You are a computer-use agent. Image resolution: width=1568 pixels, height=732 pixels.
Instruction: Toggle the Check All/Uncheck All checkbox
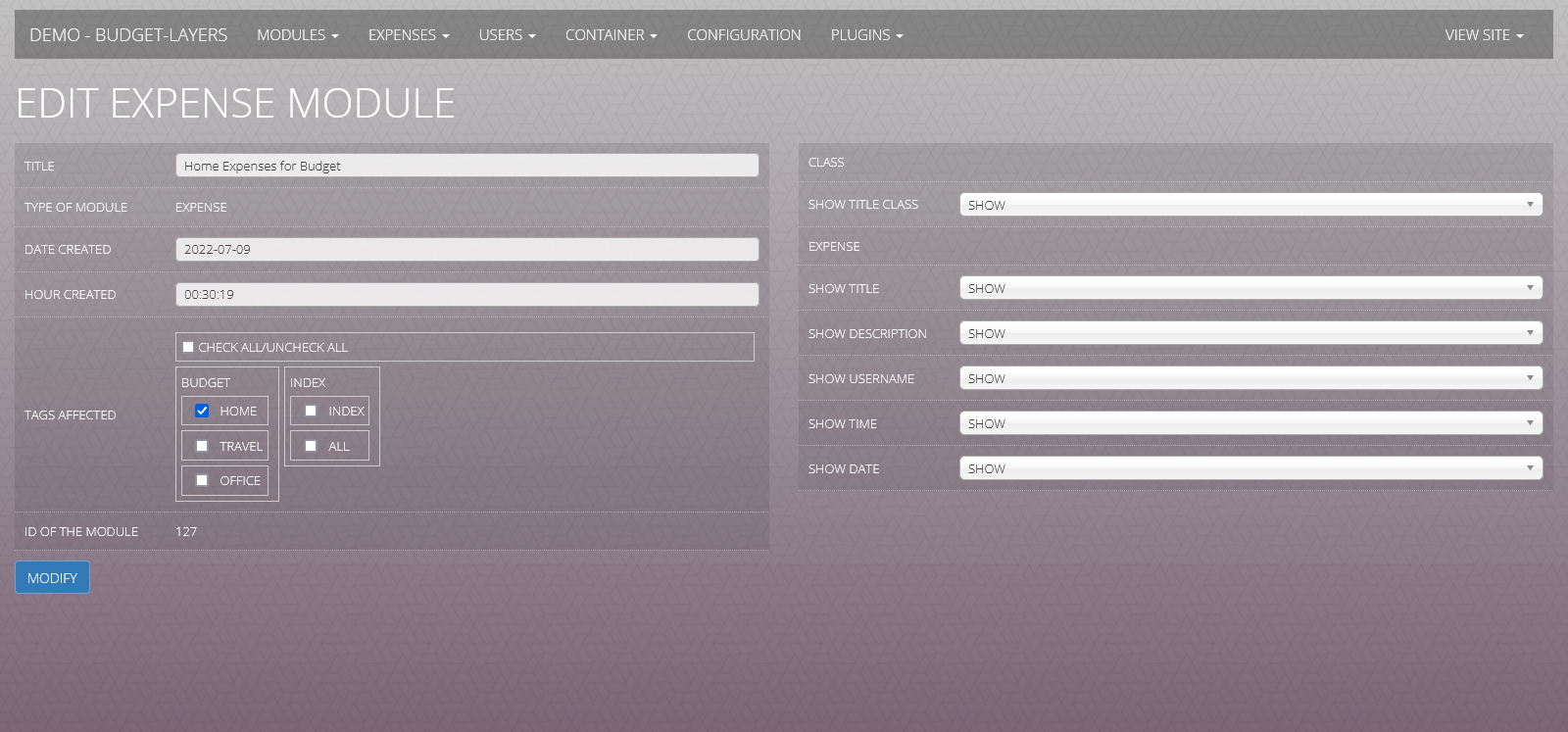coord(188,347)
